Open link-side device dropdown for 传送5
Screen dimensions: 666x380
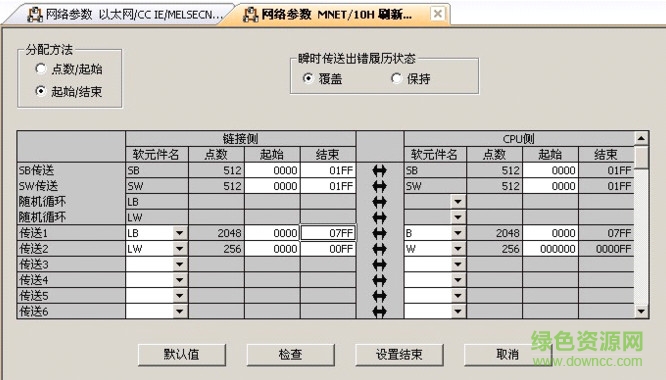[x=180, y=296]
